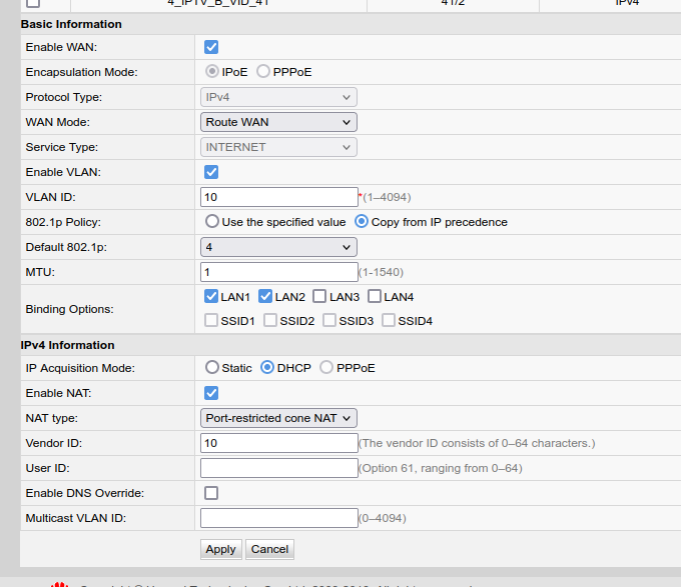The width and height of the screenshot is (681, 587).
Task: Enable SSID1 binding checkbox
Action: coord(211,321)
